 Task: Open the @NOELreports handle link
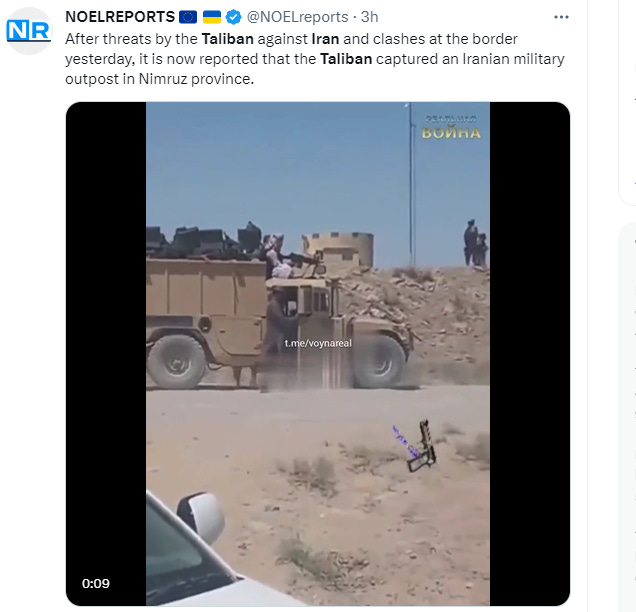tap(297, 17)
